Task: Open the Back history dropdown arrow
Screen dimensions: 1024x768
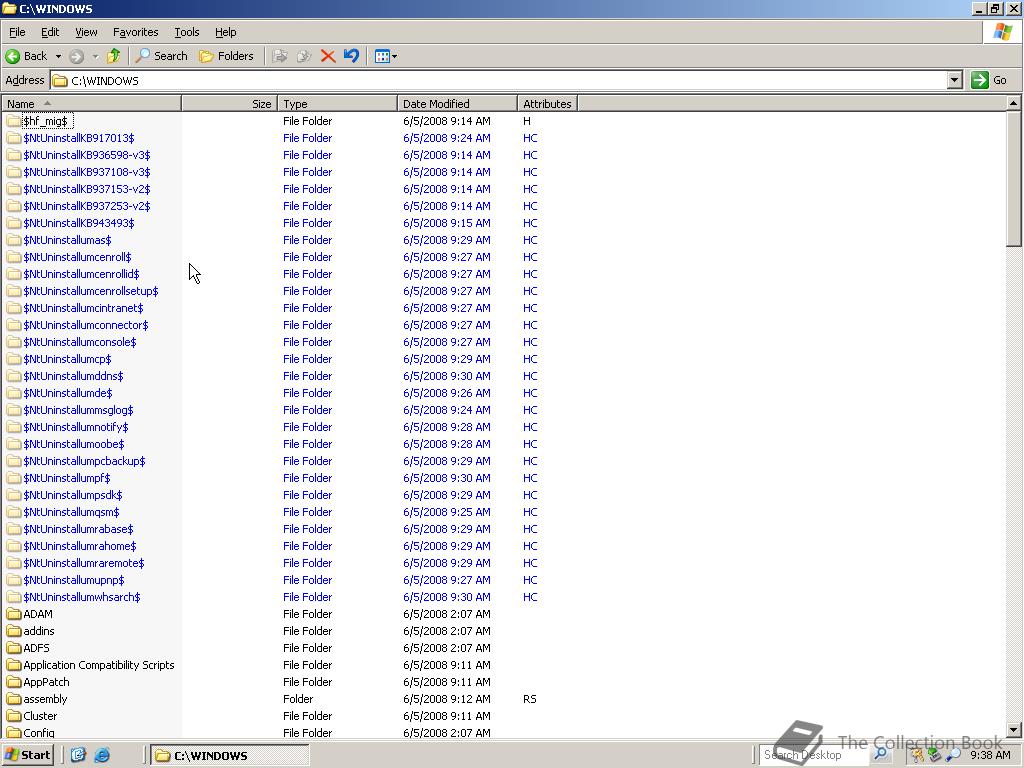Action: (58, 56)
